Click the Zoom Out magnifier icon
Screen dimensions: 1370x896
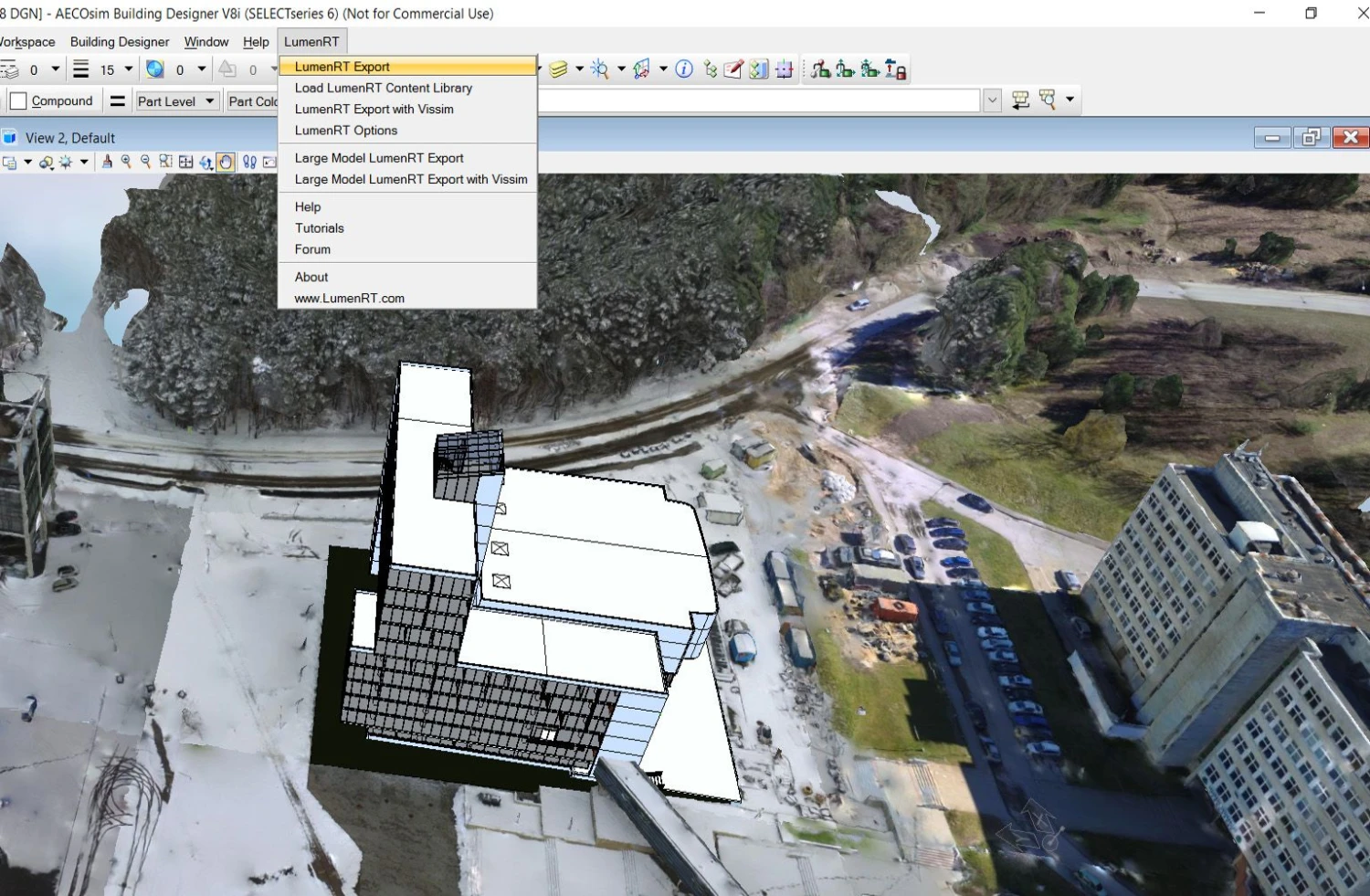[x=146, y=162]
